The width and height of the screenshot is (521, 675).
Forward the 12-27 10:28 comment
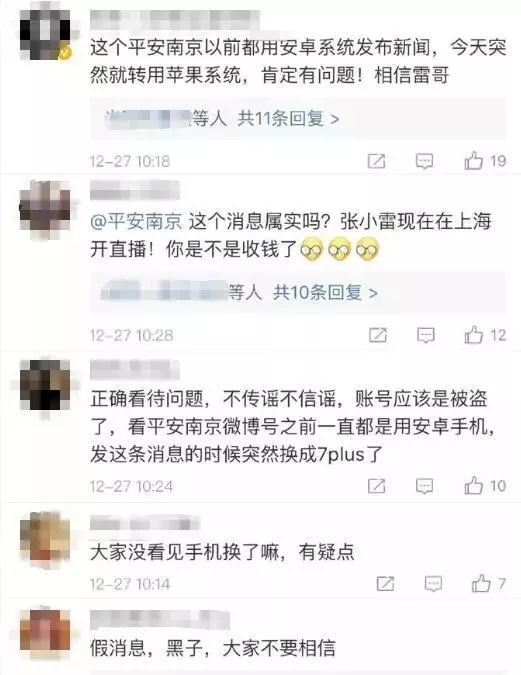coord(378,335)
